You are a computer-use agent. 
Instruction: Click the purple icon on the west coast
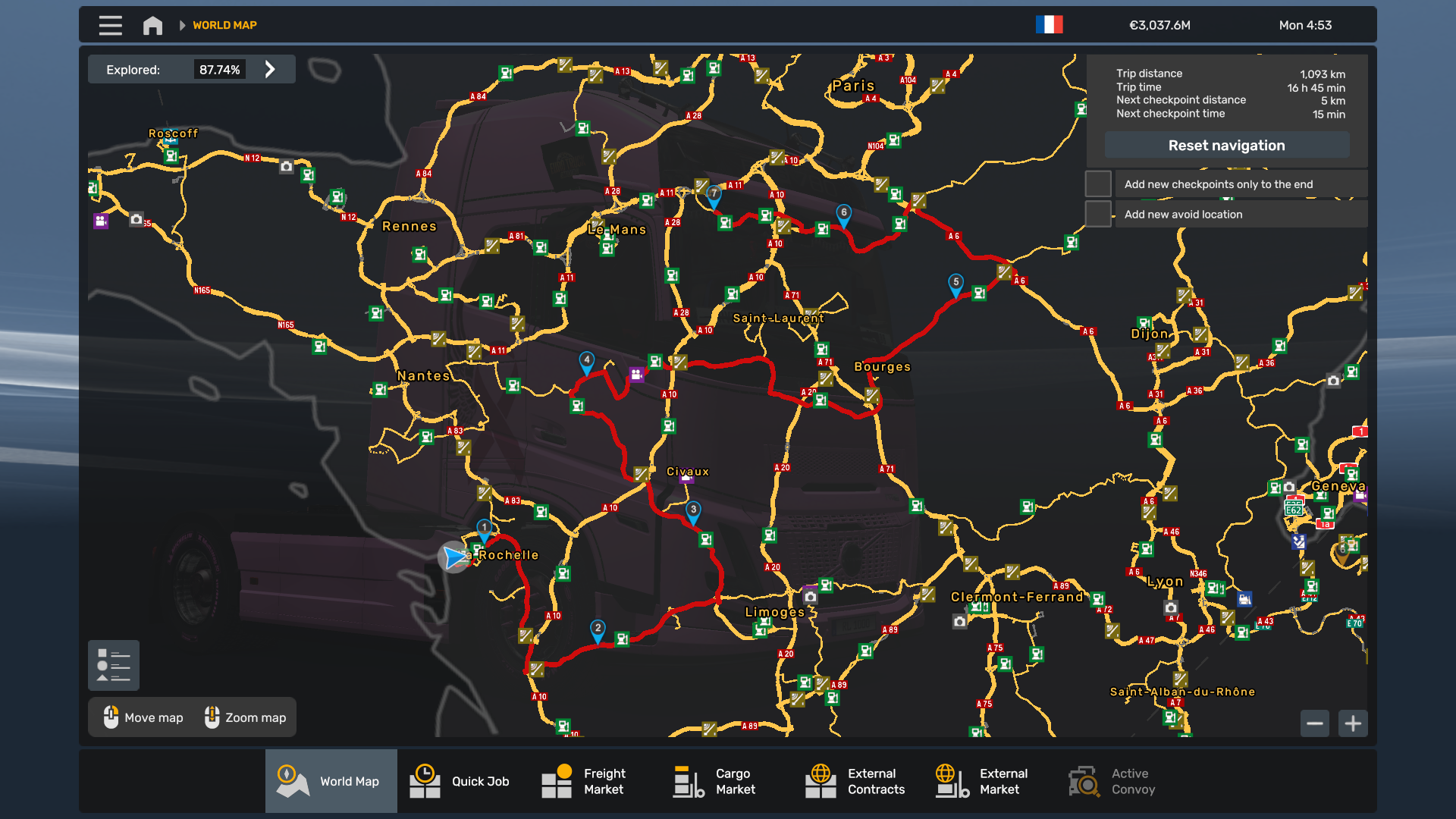coord(101,221)
